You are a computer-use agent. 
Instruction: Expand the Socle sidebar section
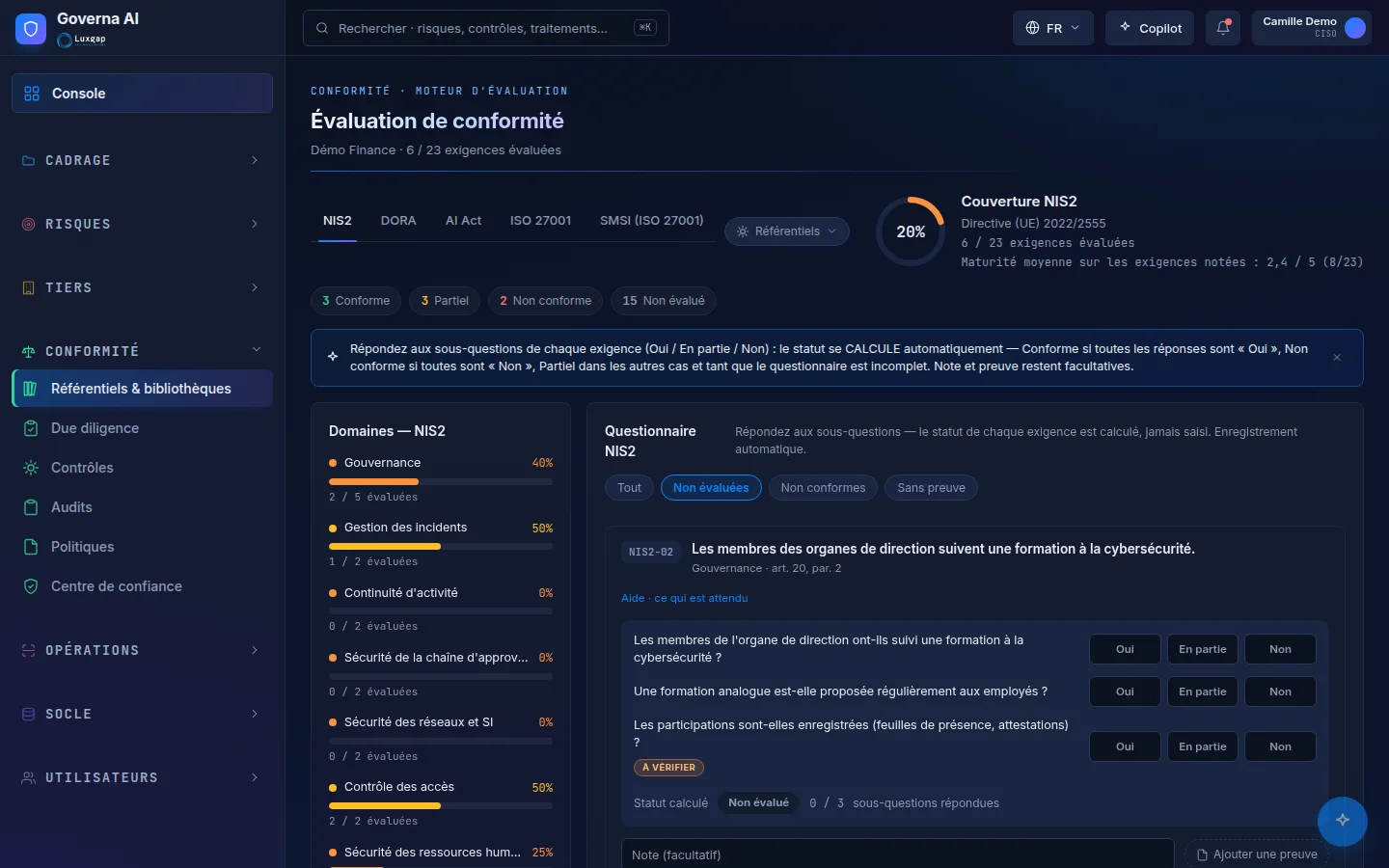click(x=142, y=714)
